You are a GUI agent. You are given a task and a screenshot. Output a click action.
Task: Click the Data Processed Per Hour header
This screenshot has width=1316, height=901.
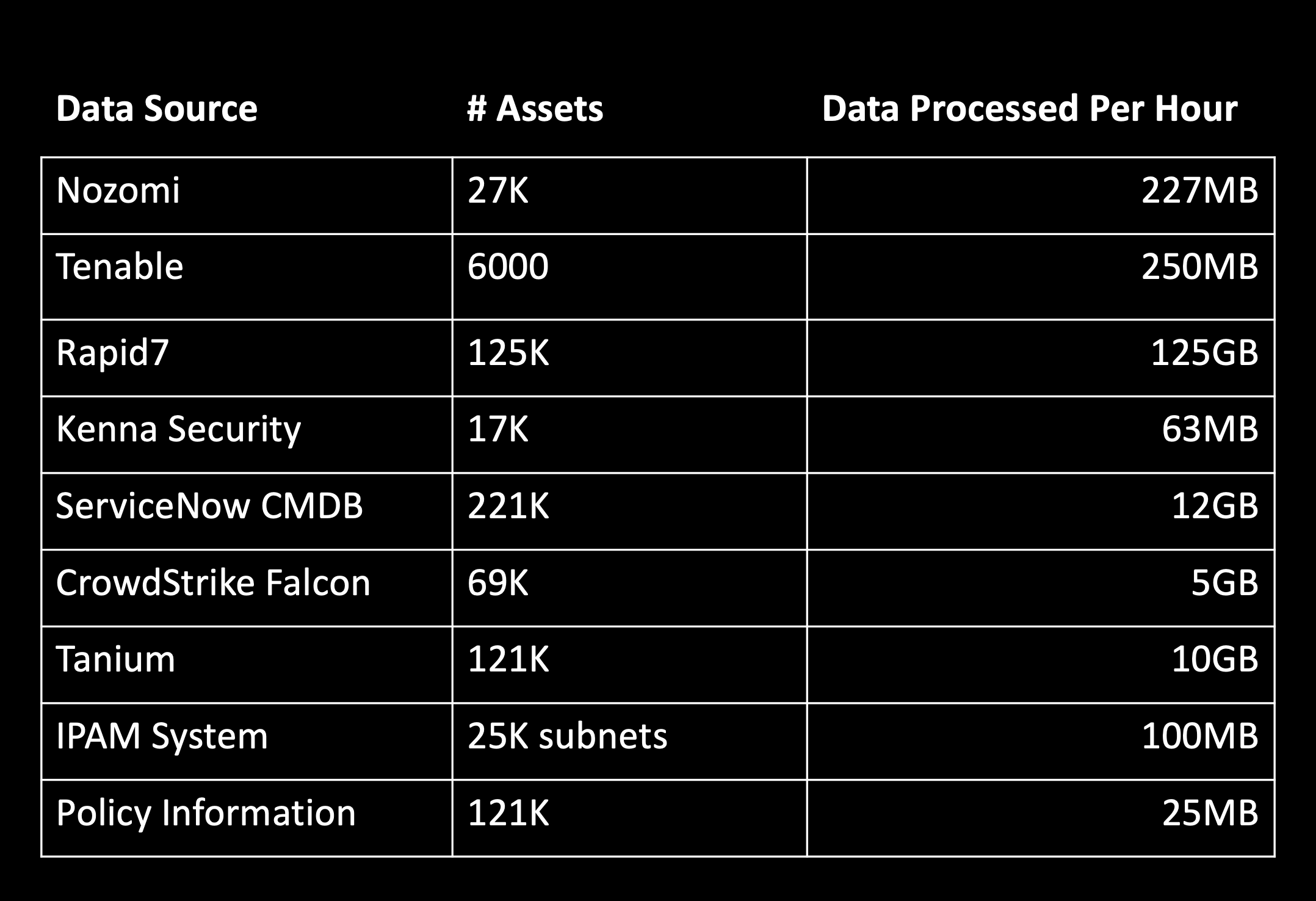pyautogui.click(x=1030, y=109)
